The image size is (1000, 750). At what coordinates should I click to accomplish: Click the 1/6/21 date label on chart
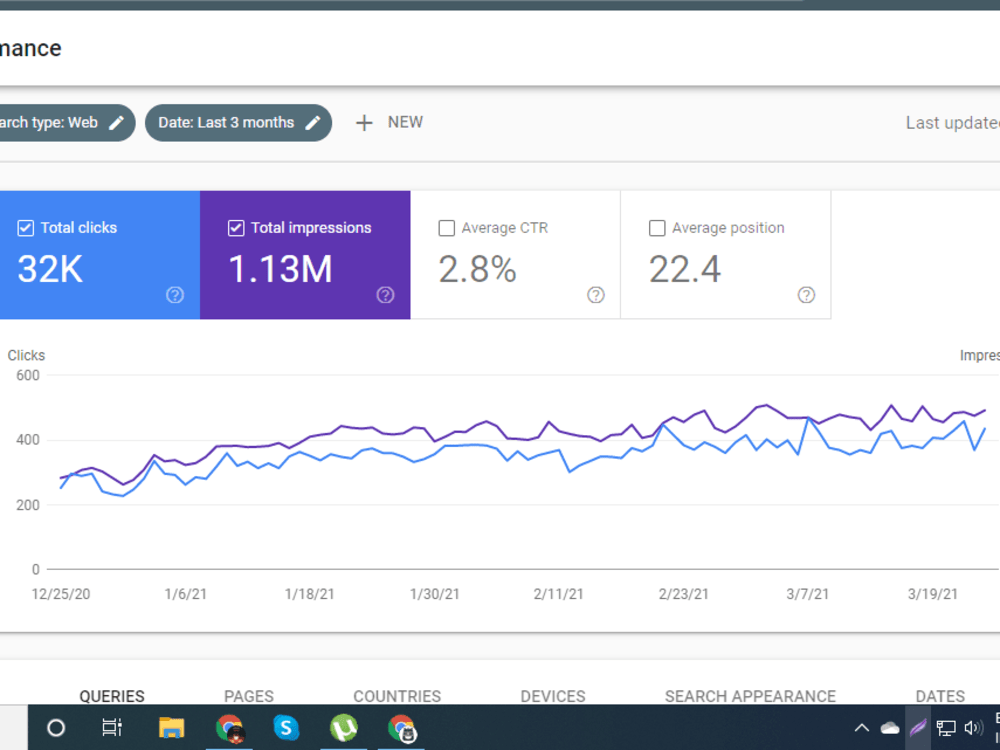tap(186, 594)
